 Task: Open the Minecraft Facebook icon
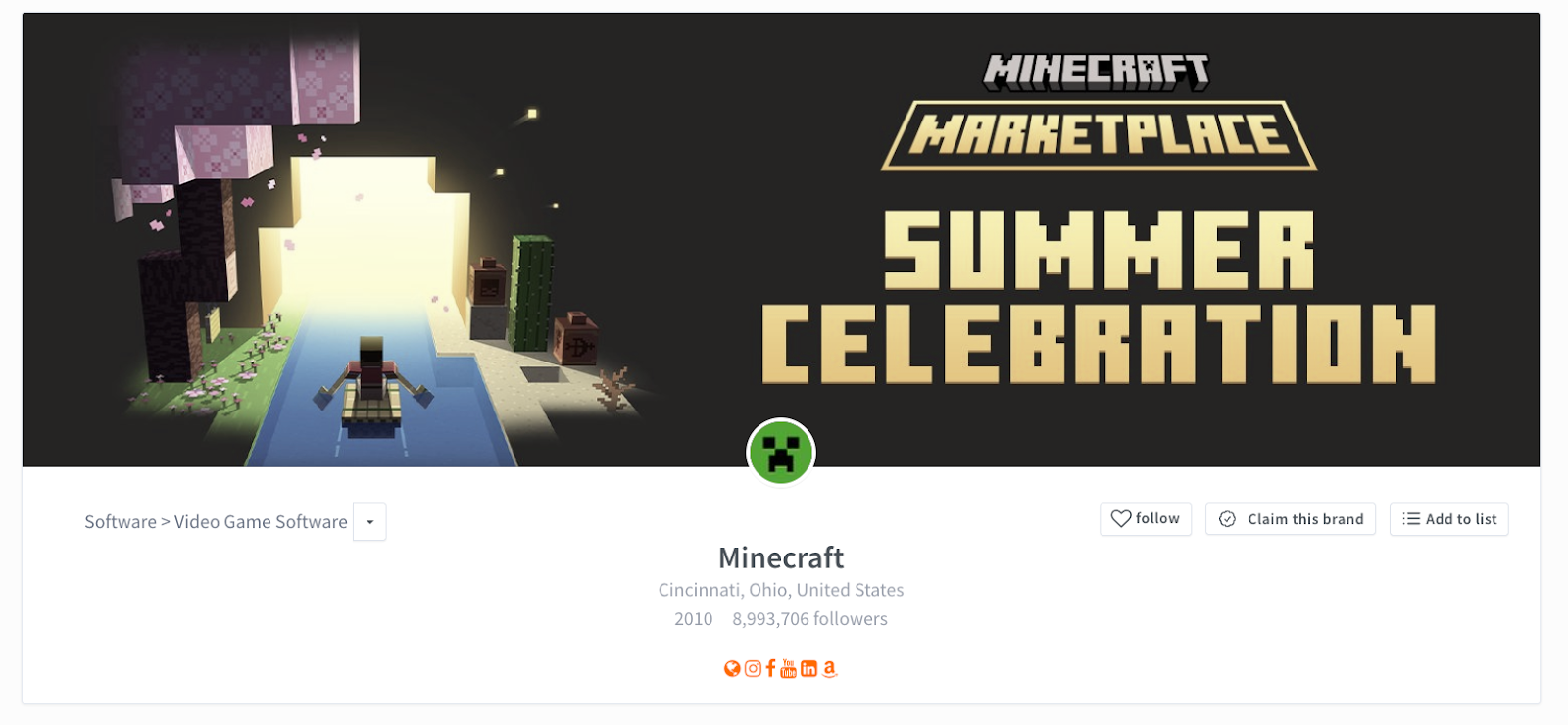[x=771, y=668]
